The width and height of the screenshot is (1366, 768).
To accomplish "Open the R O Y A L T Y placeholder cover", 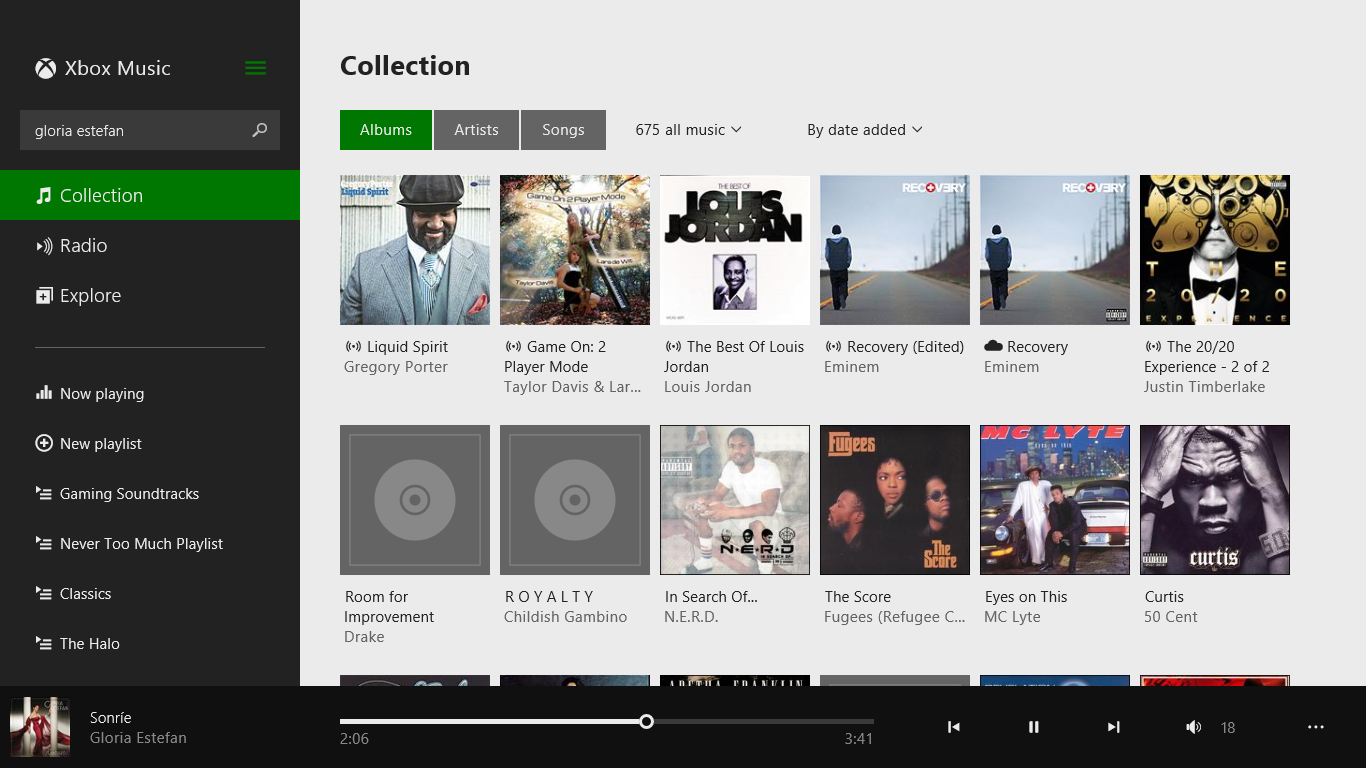I will [x=575, y=500].
